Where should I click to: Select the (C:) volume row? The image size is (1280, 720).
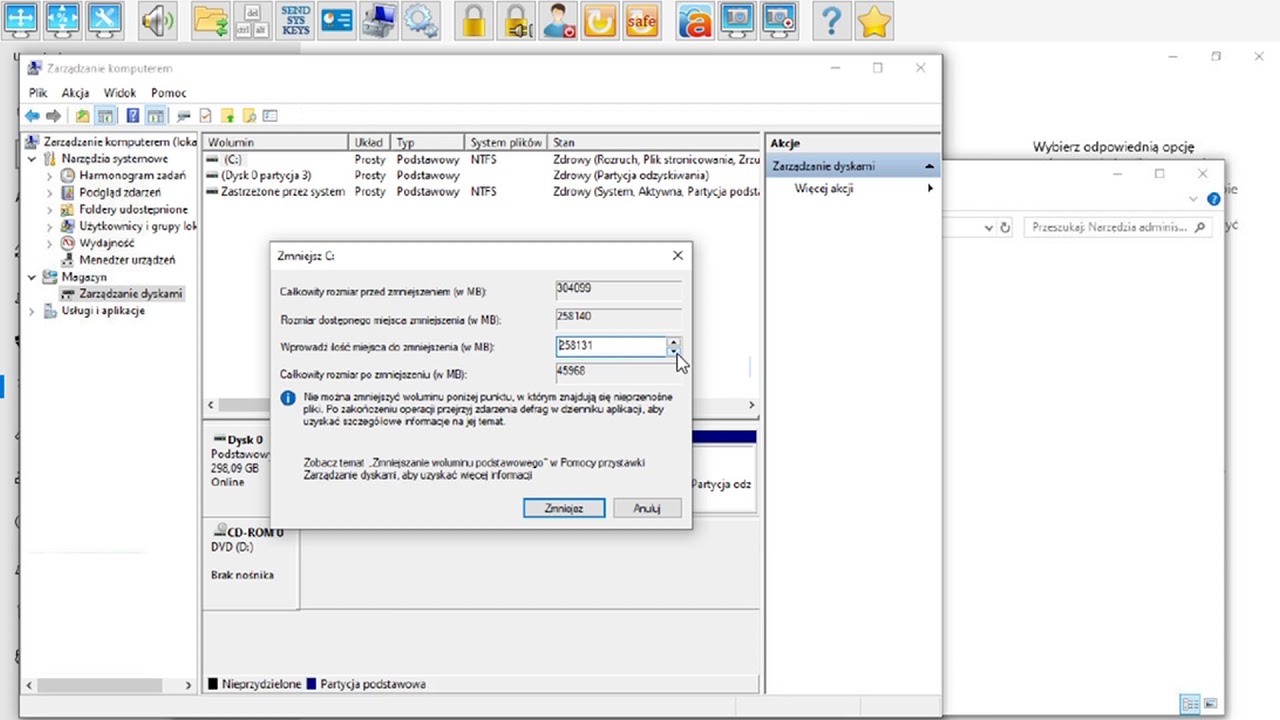[x=481, y=160]
